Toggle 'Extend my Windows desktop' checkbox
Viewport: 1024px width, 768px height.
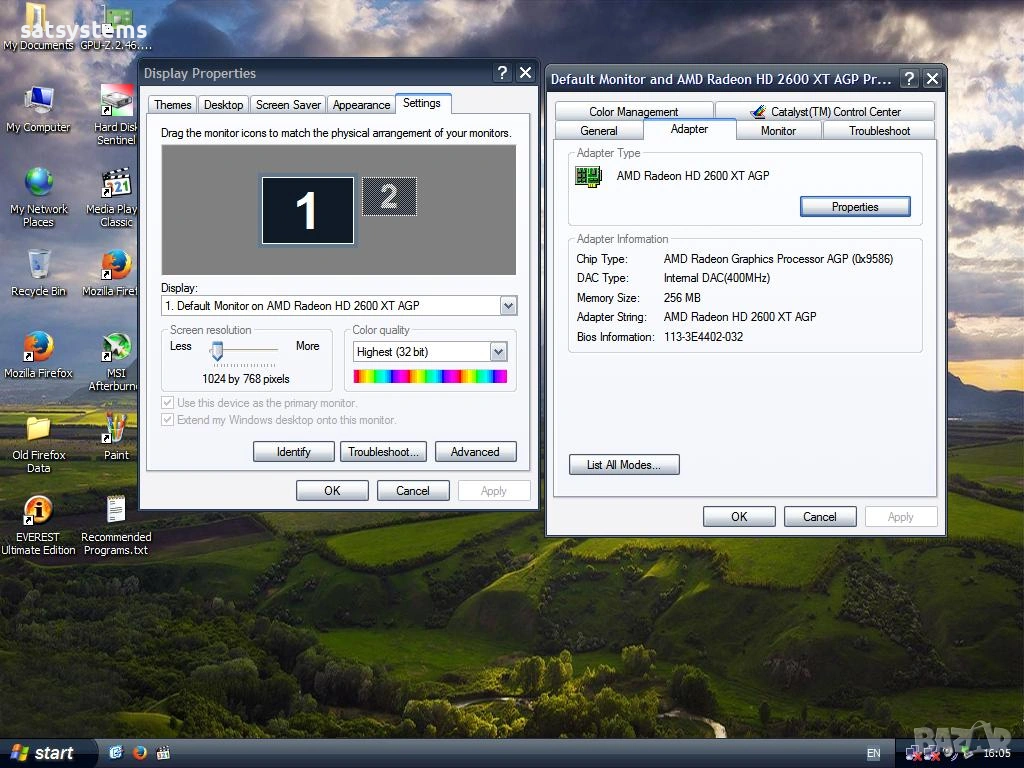pyautogui.click(x=168, y=420)
